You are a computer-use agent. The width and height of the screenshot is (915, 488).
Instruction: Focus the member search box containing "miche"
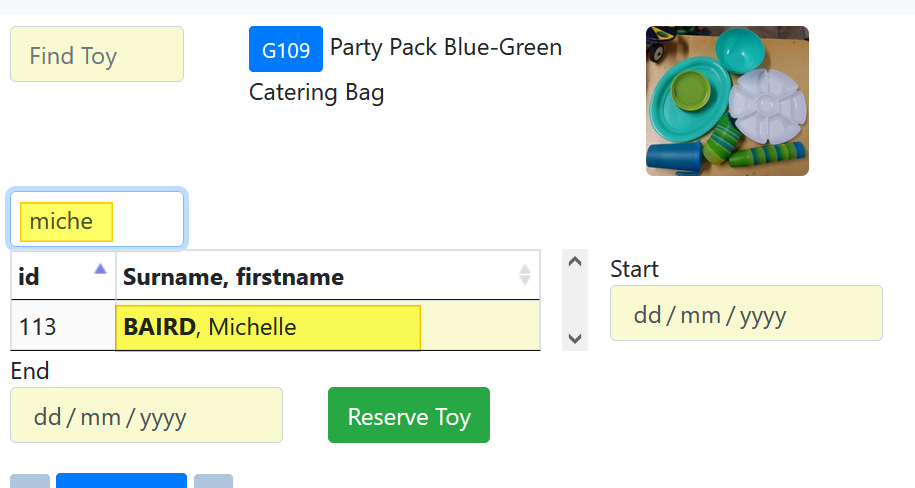point(97,221)
